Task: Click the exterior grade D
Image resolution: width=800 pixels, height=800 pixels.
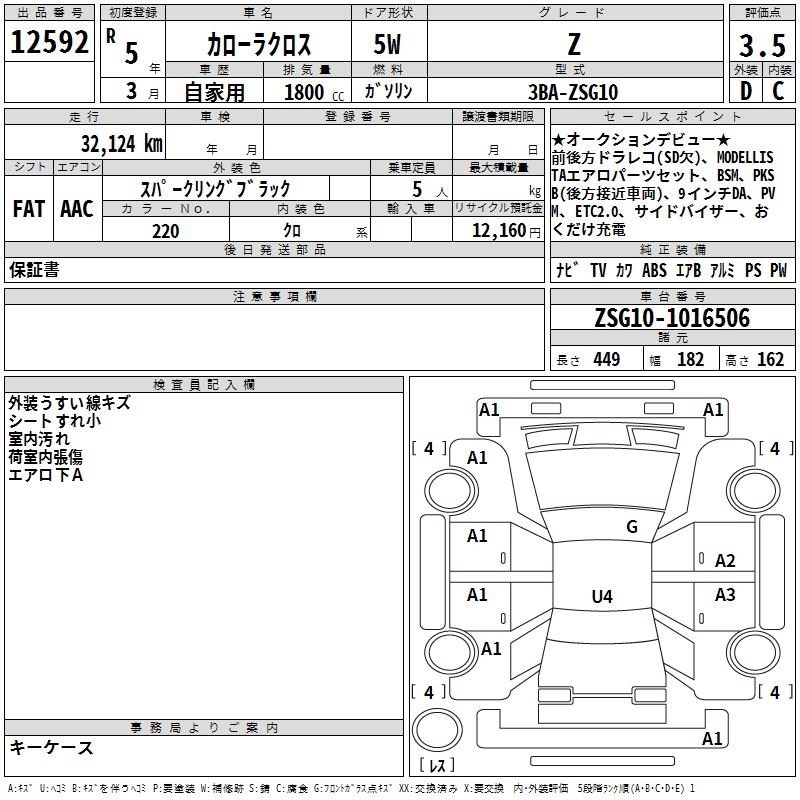Action: (746, 91)
